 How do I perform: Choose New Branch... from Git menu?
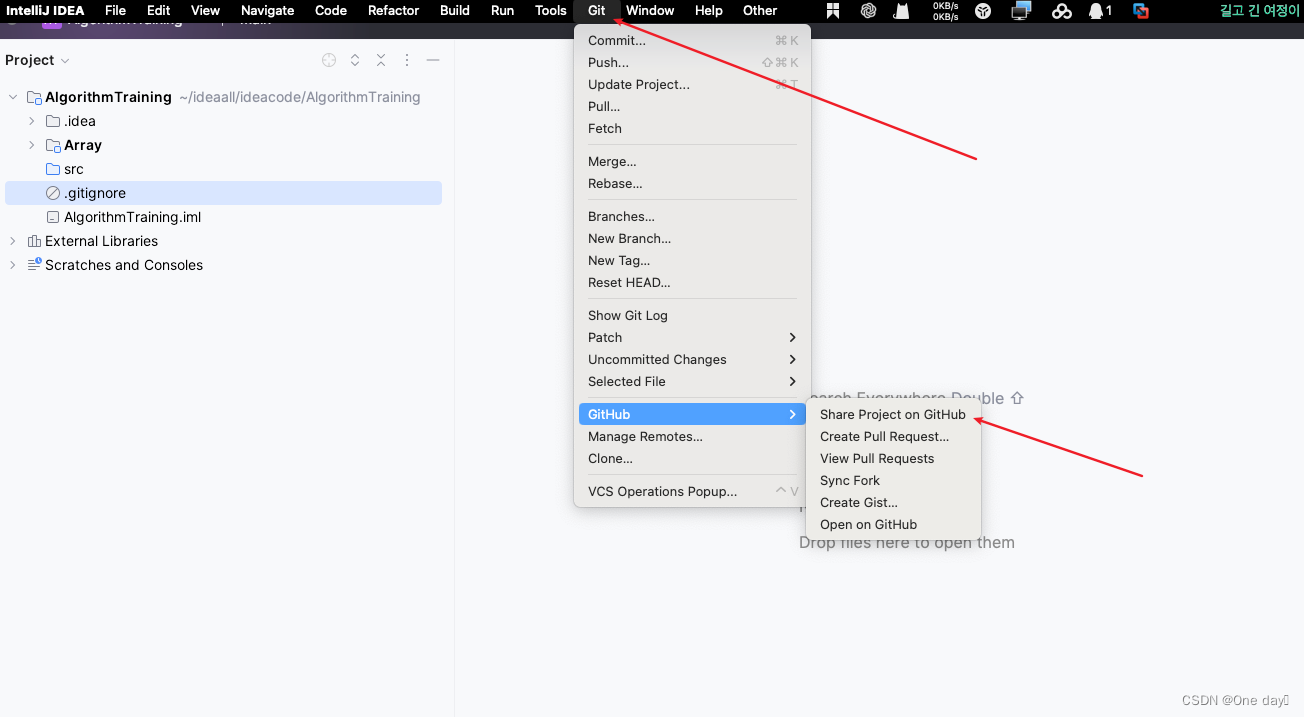point(692,239)
